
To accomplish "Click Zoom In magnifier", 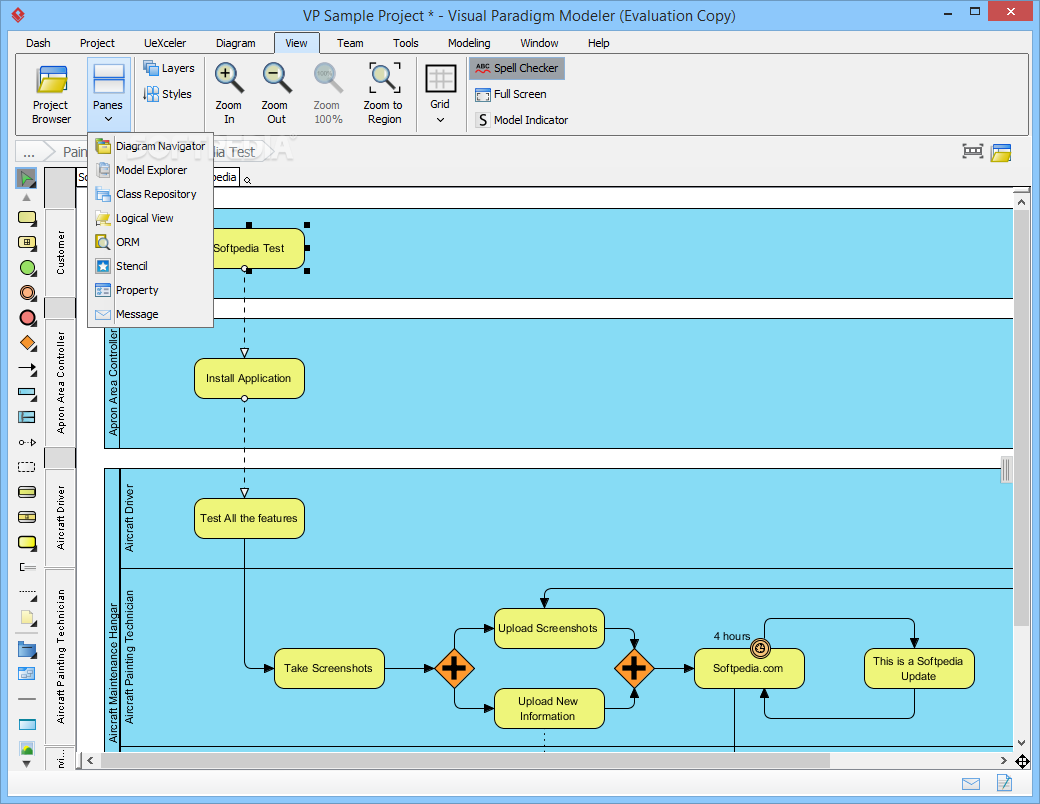I will [x=229, y=94].
